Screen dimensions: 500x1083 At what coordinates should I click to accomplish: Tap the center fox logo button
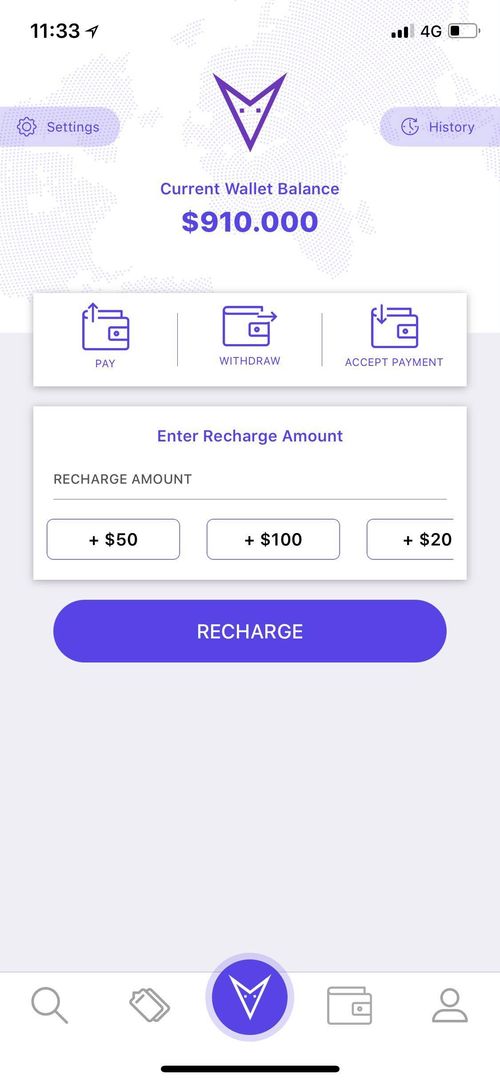click(x=249, y=997)
